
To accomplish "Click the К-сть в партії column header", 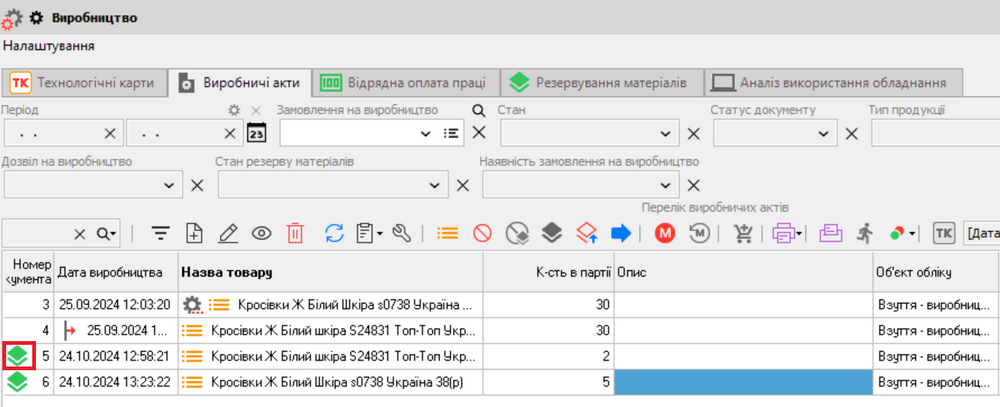I will point(548,272).
